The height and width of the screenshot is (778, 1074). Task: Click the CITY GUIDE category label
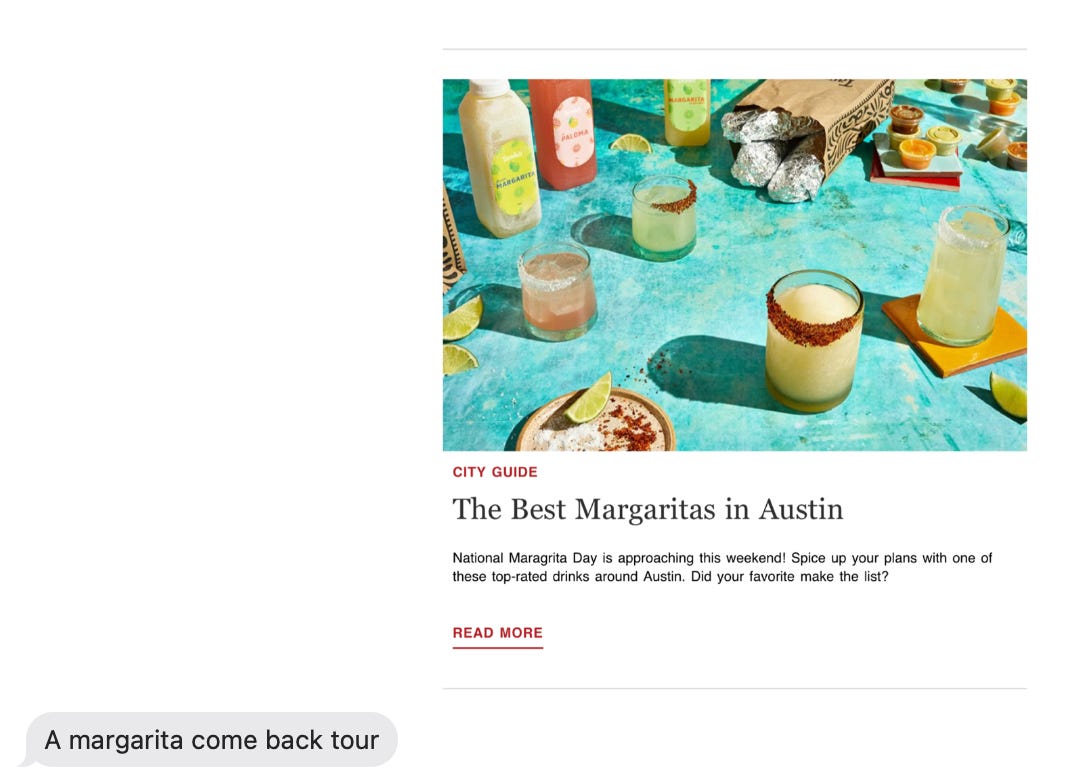click(495, 472)
